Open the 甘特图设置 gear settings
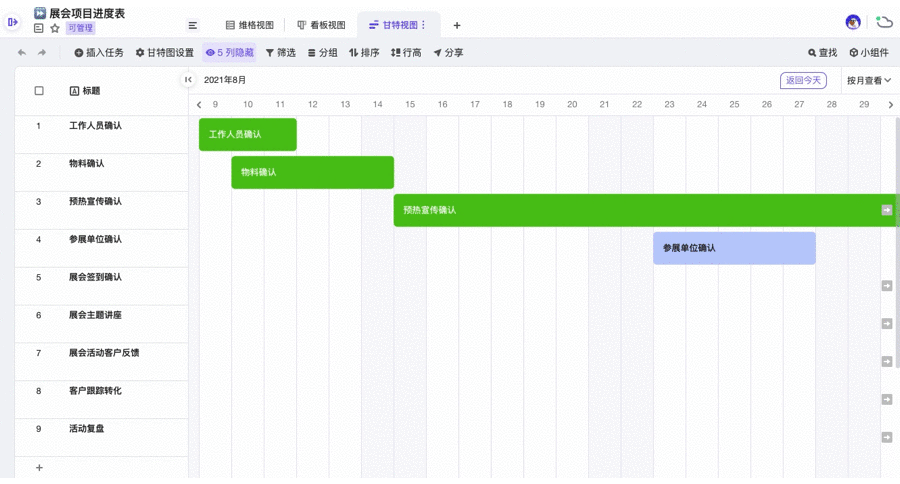Screen dimensions: 900x484 (165, 53)
